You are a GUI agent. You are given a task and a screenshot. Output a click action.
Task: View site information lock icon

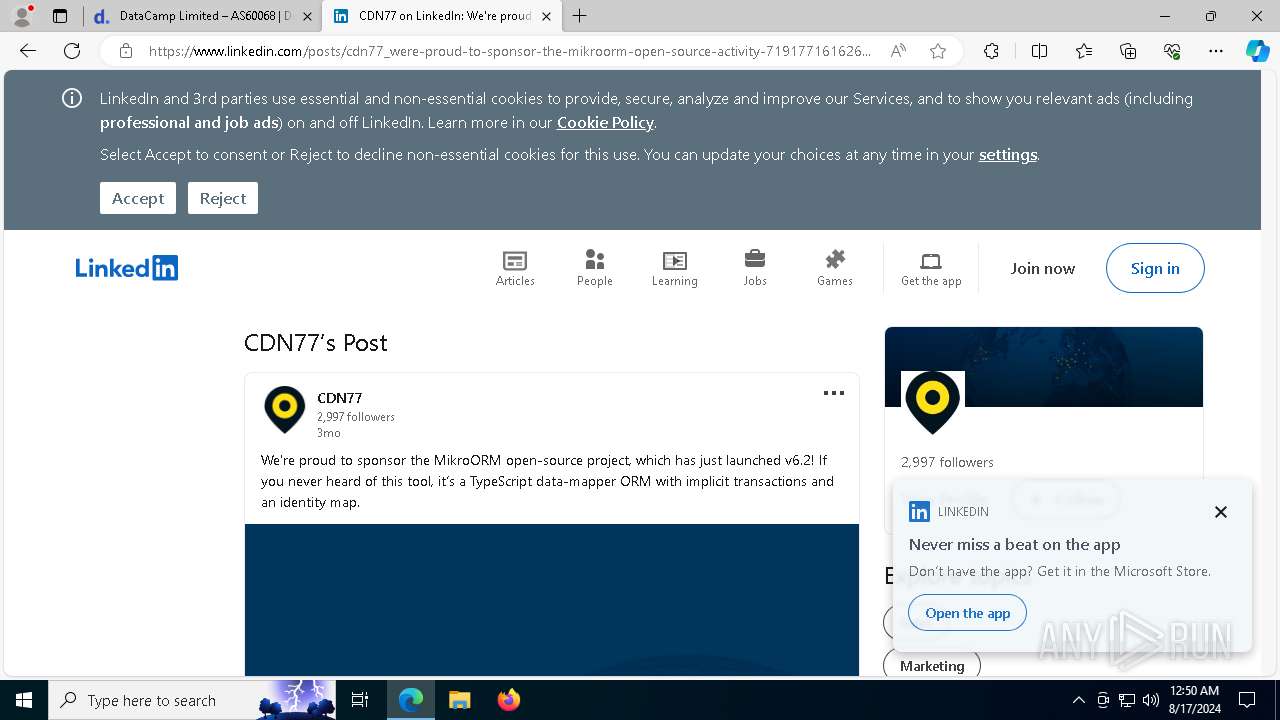(126, 51)
